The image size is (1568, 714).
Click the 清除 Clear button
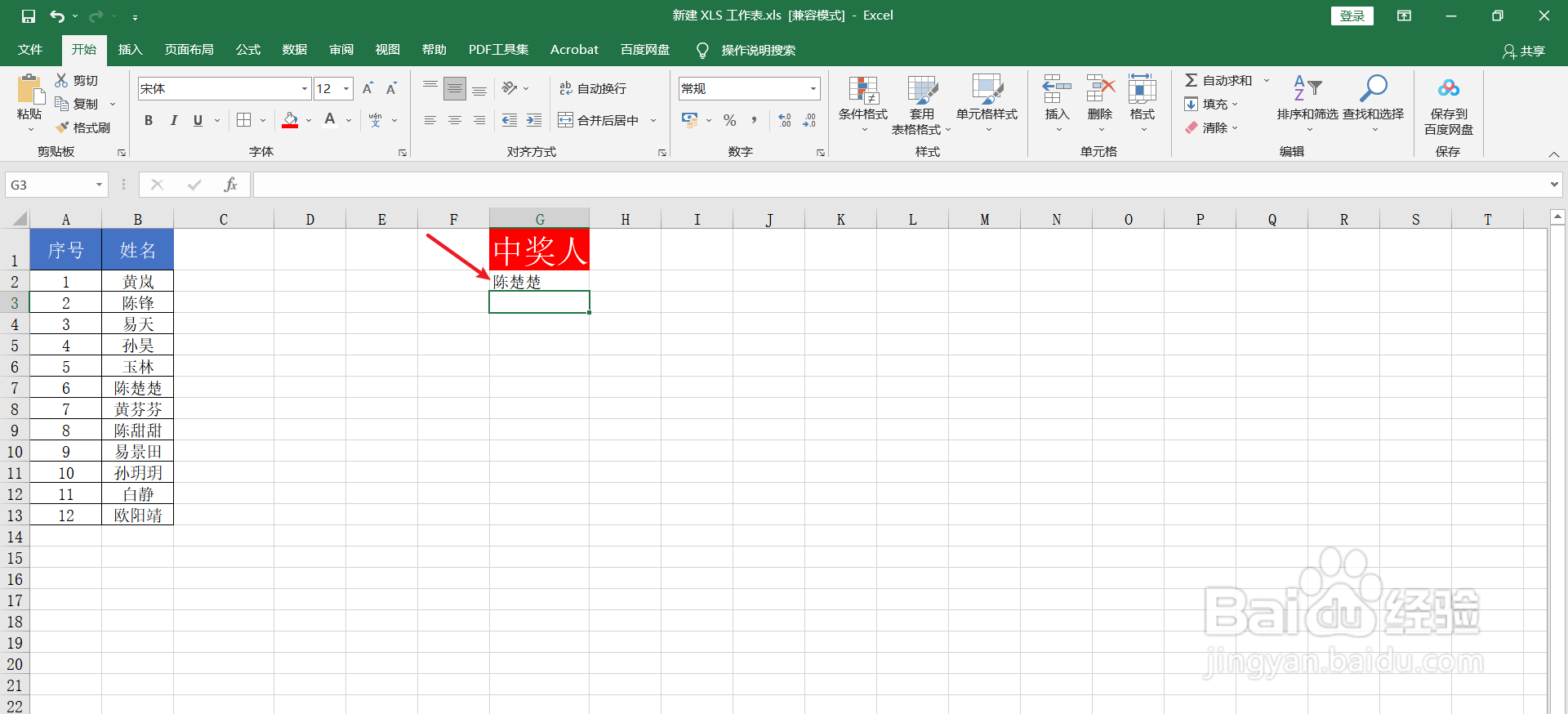coord(1210,127)
